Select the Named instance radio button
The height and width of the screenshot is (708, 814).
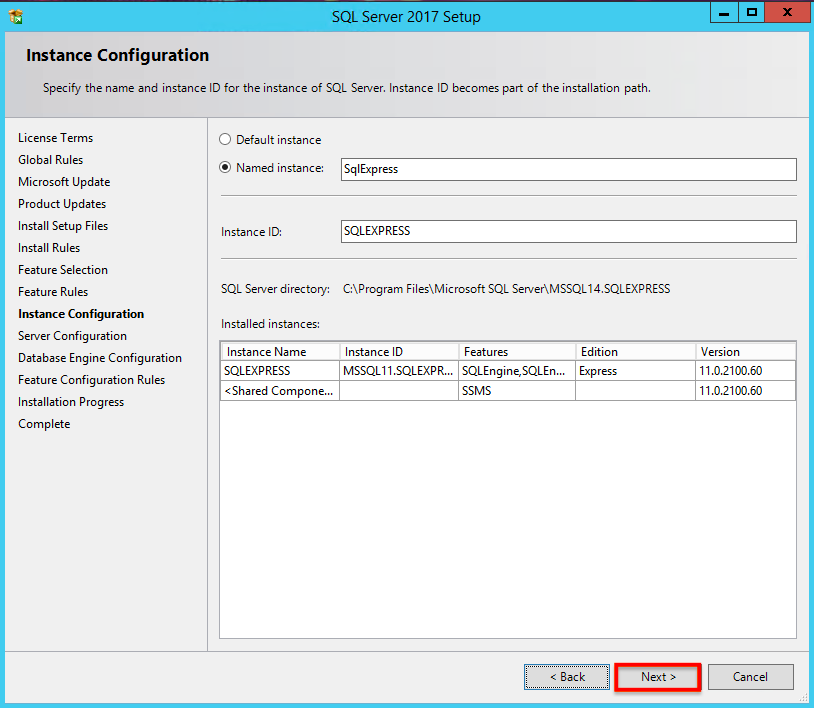(x=225, y=168)
